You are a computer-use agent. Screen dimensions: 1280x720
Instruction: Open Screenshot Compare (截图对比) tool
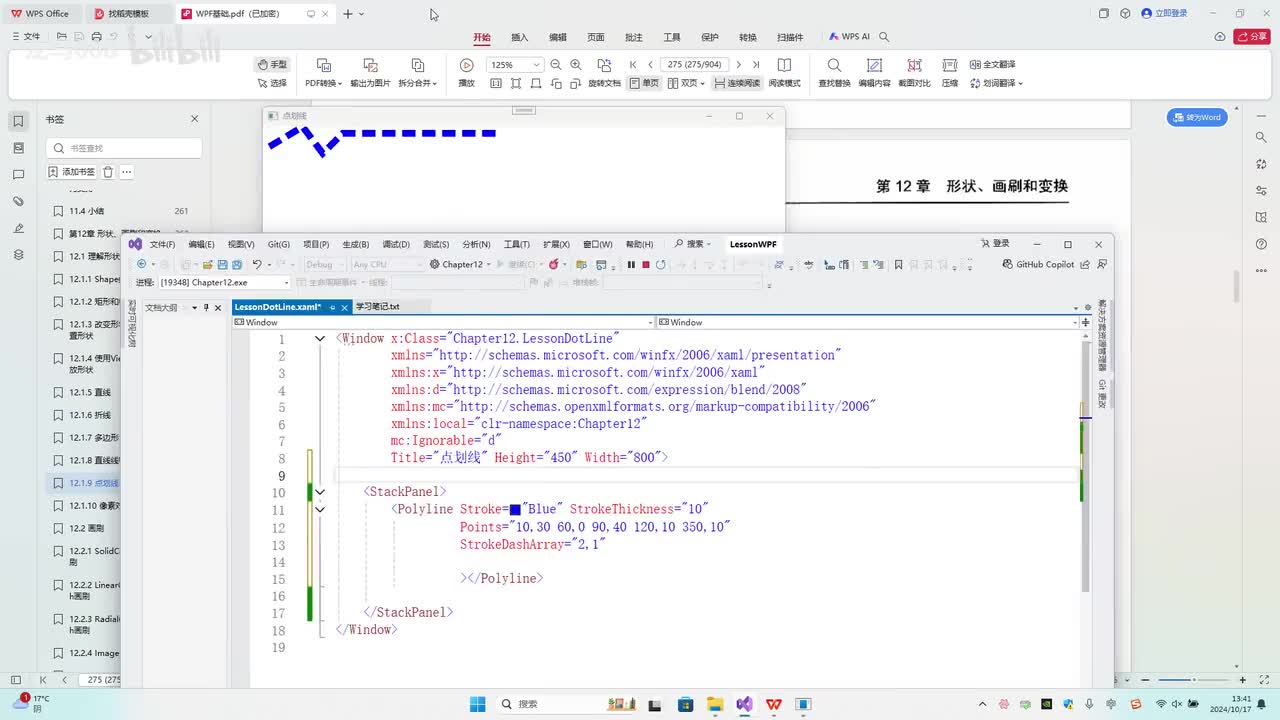(x=914, y=73)
